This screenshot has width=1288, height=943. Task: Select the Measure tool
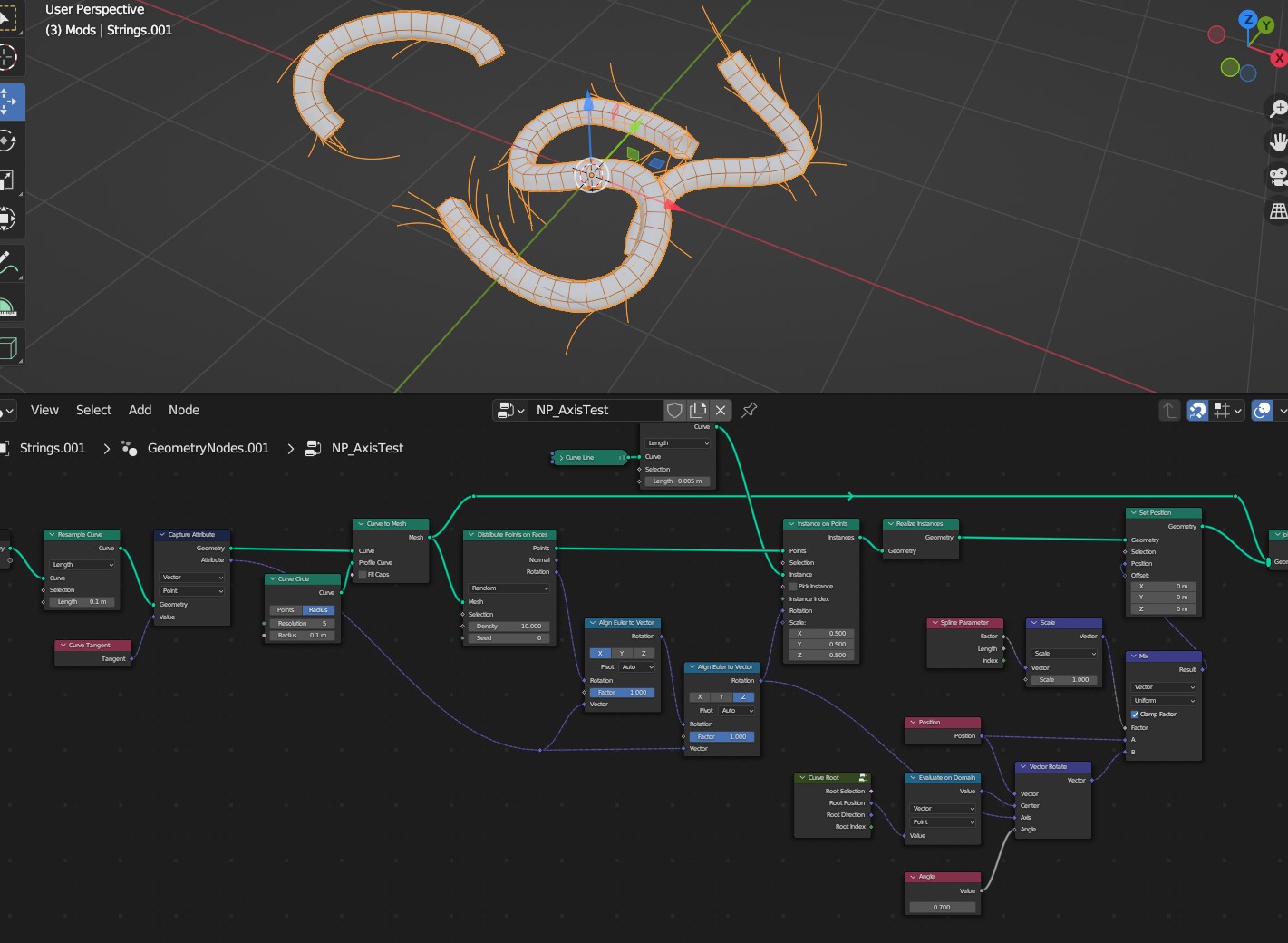tap(7, 306)
